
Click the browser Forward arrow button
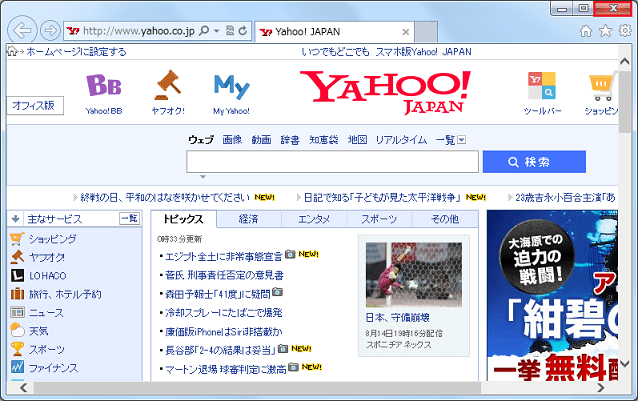(50, 31)
